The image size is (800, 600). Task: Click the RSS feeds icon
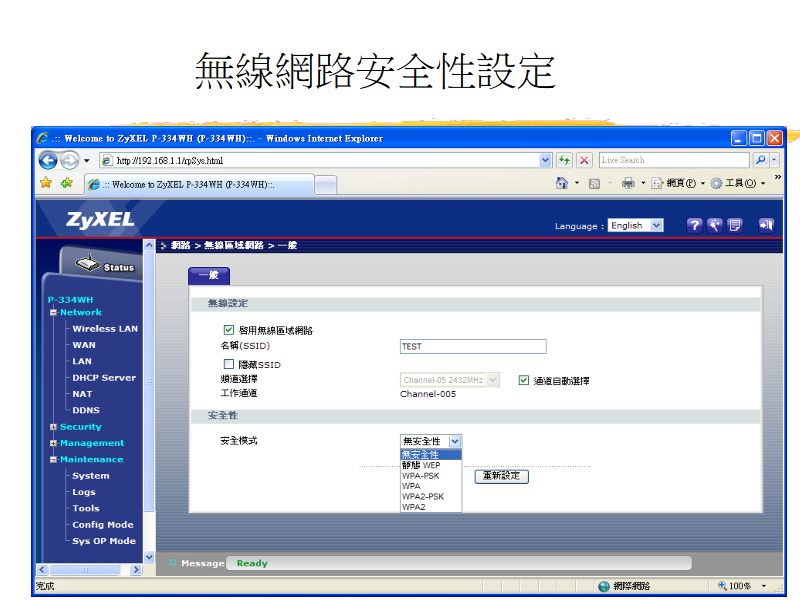(x=594, y=184)
